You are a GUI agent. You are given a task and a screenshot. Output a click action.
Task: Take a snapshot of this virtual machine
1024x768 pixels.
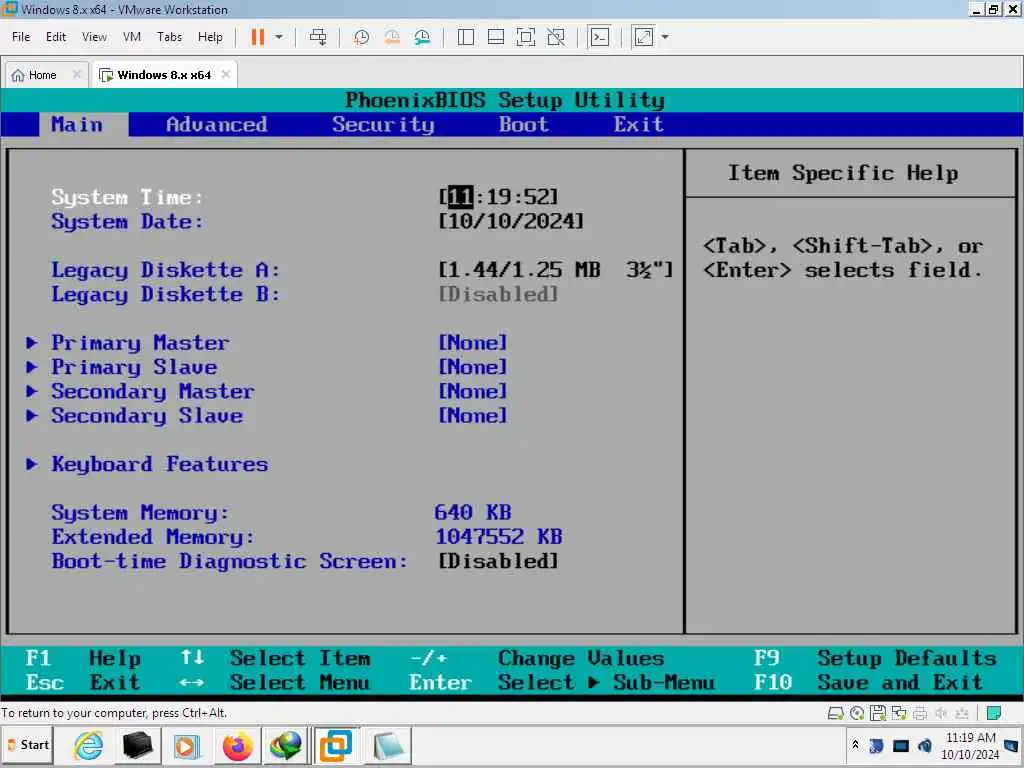tap(361, 37)
